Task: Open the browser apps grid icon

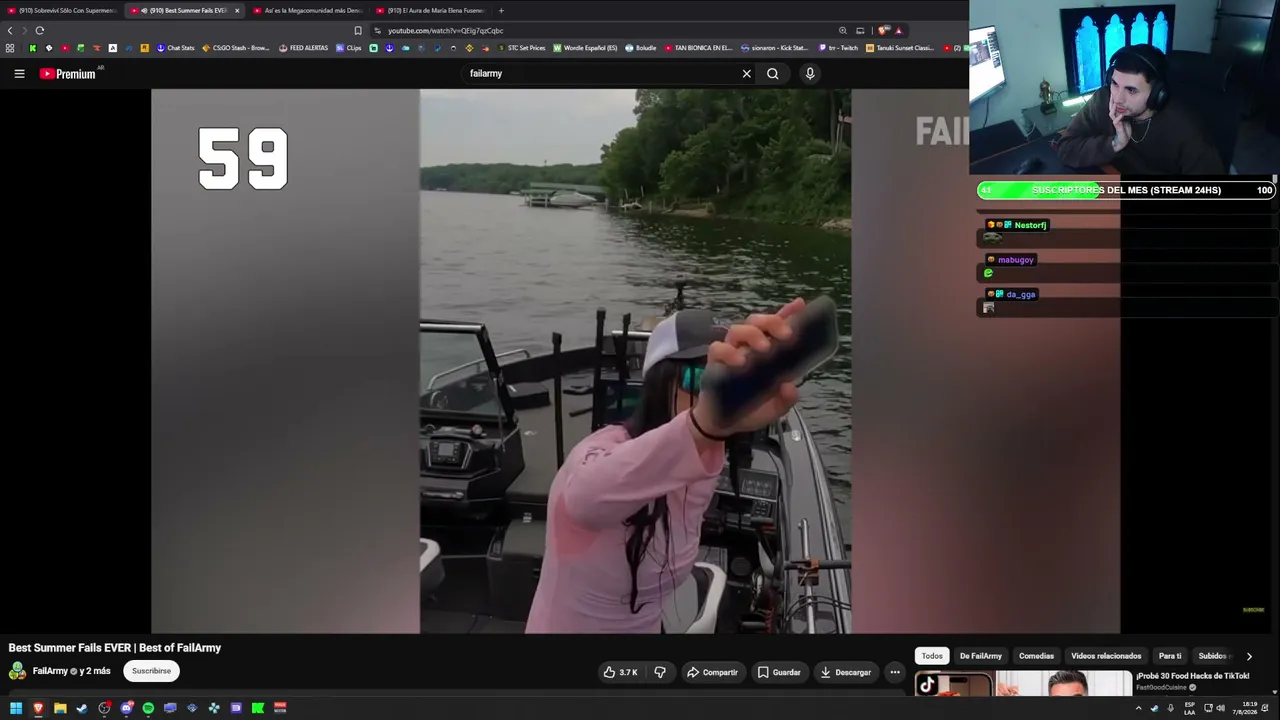Action: pos(10,48)
